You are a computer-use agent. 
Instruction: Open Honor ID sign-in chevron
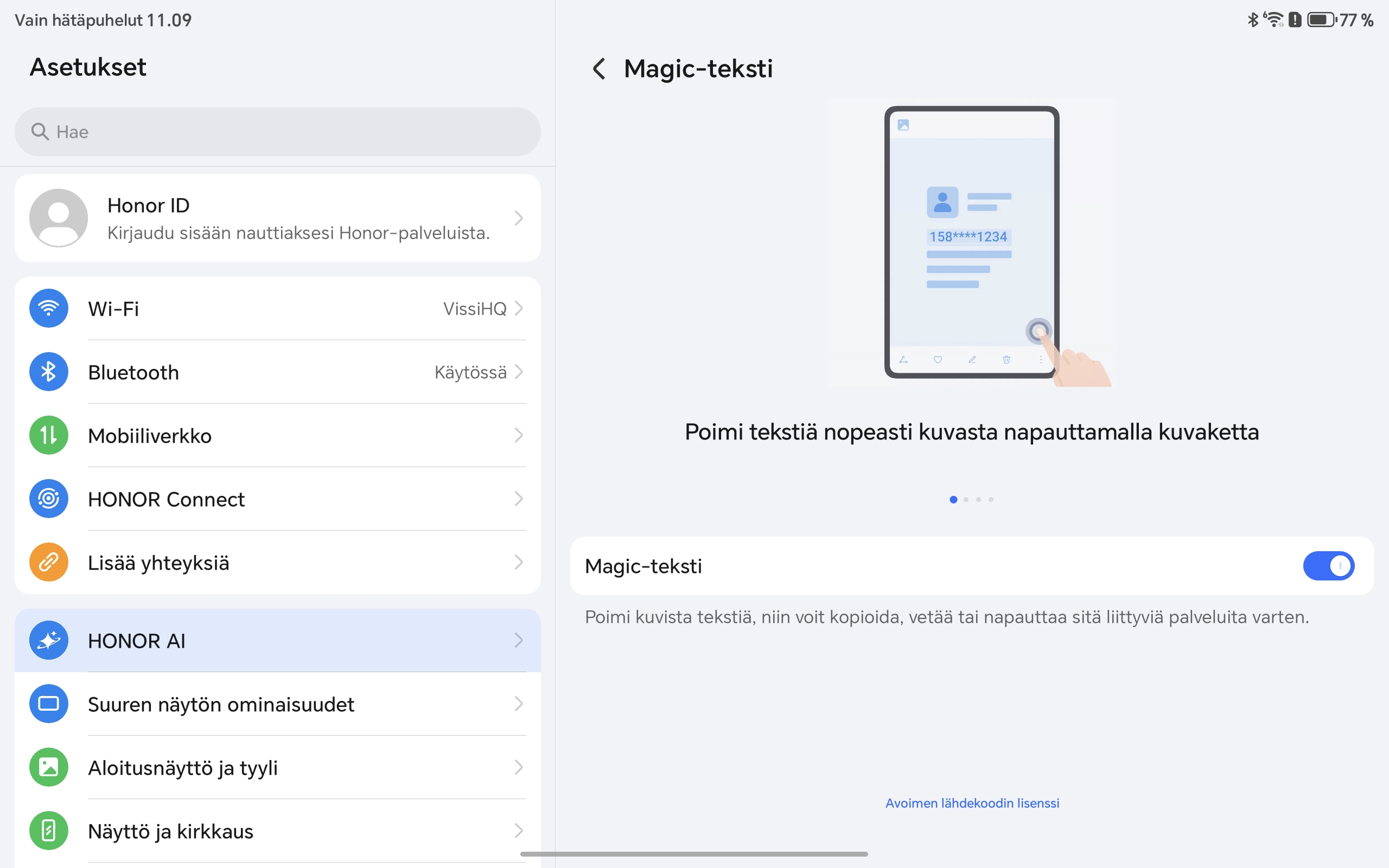[519, 218]
